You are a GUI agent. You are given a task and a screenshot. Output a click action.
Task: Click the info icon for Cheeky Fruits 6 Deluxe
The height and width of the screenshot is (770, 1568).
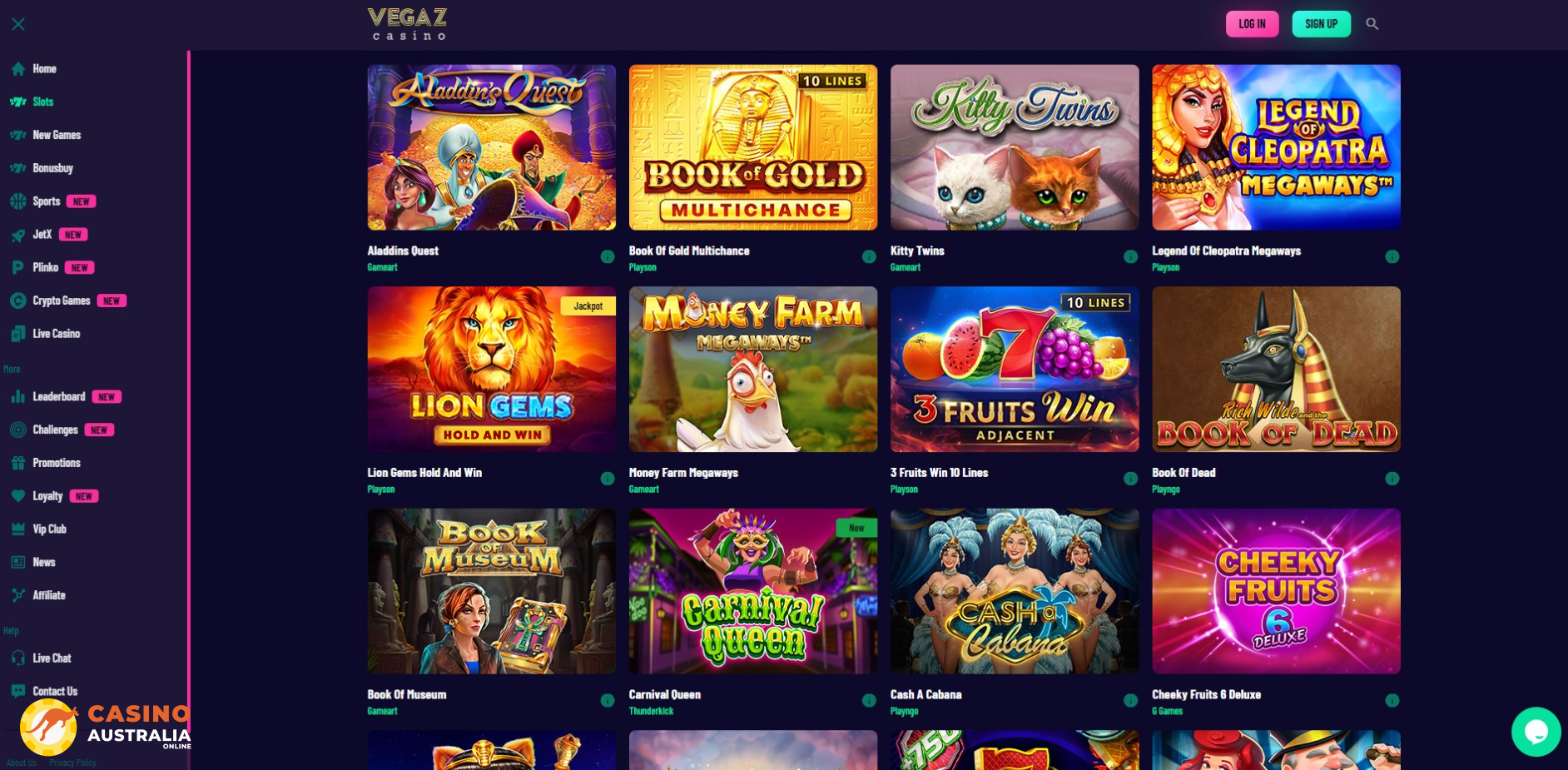[x=1392, y=701]
